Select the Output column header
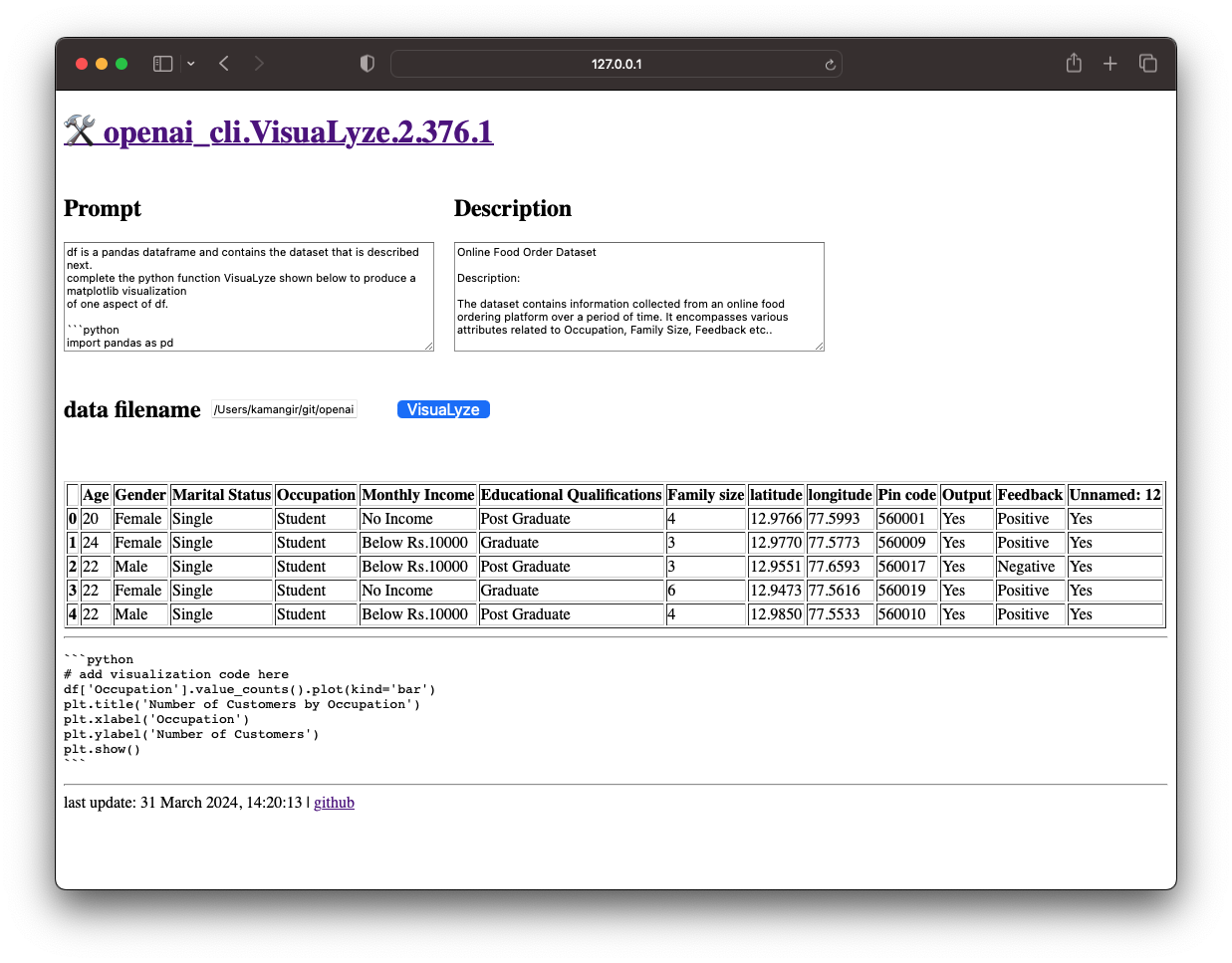This screenshot has width=1232, height=963. [966, 495]
